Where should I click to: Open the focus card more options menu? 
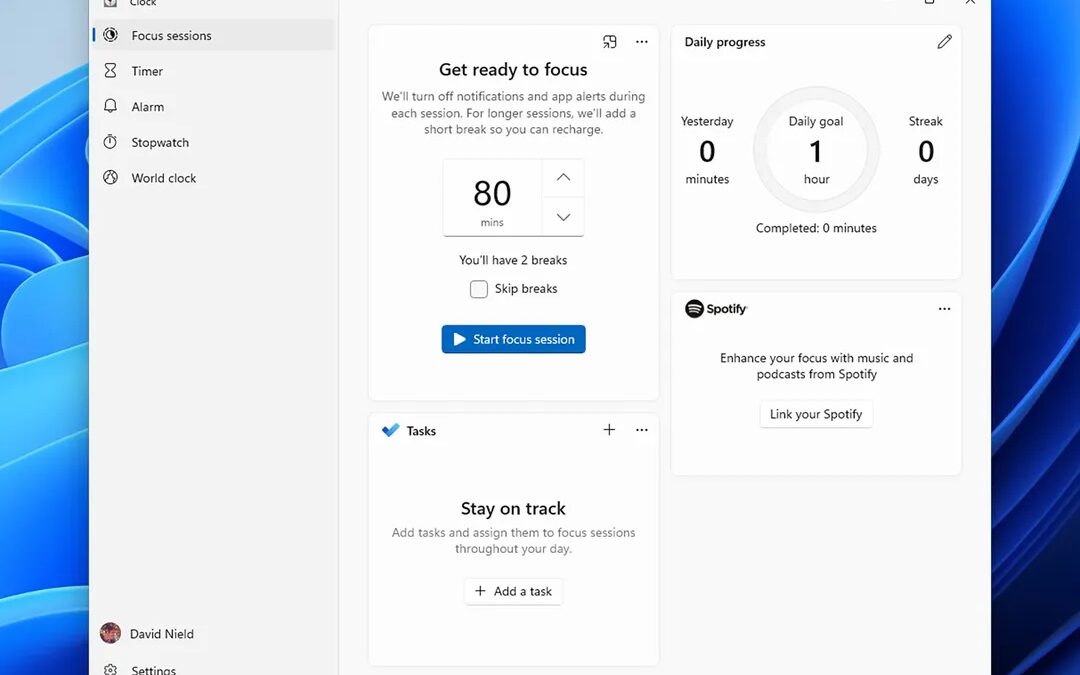click(x=642, y=42)
